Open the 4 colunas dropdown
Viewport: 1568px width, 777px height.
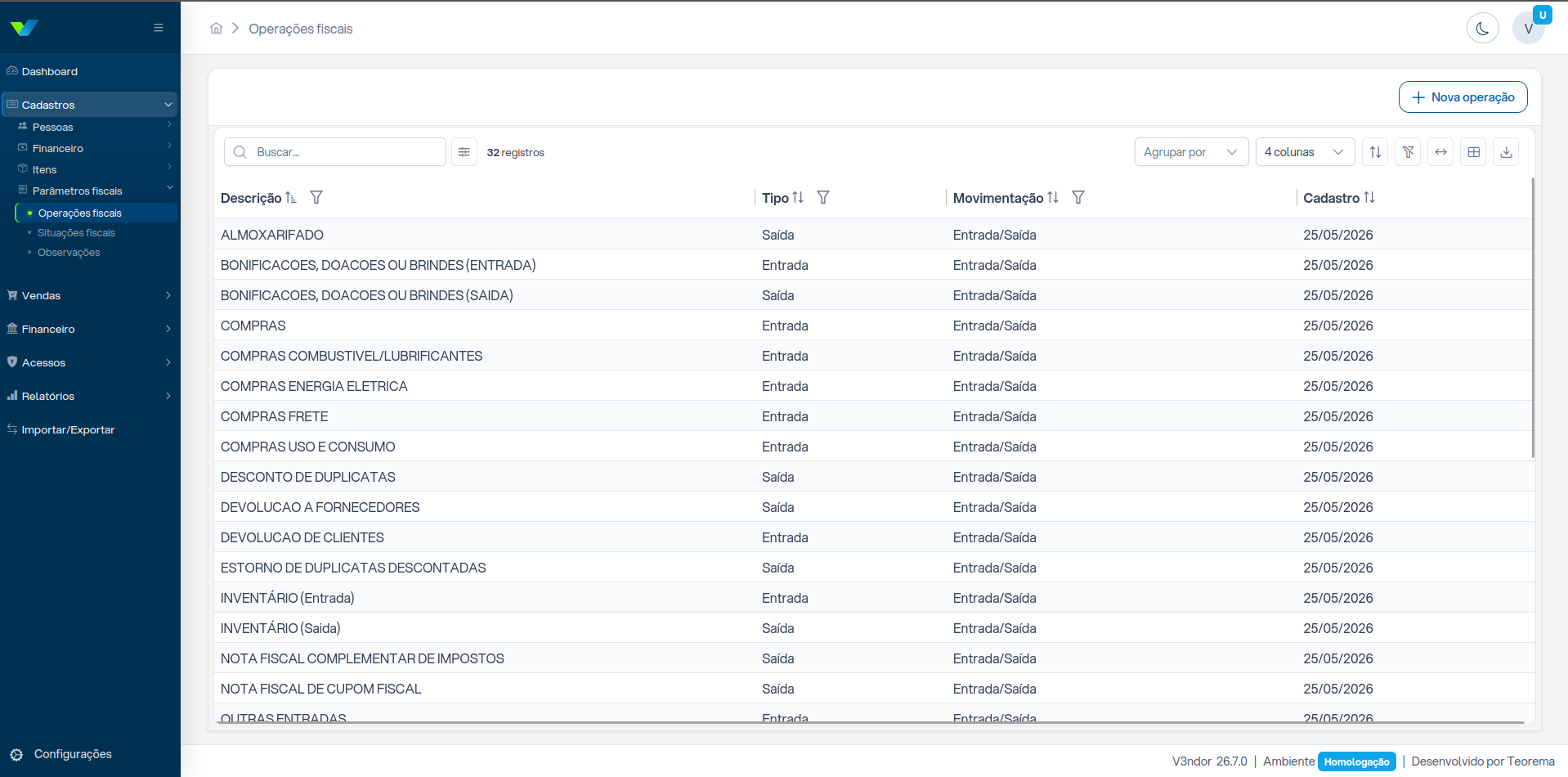[x=1305, y=152]
